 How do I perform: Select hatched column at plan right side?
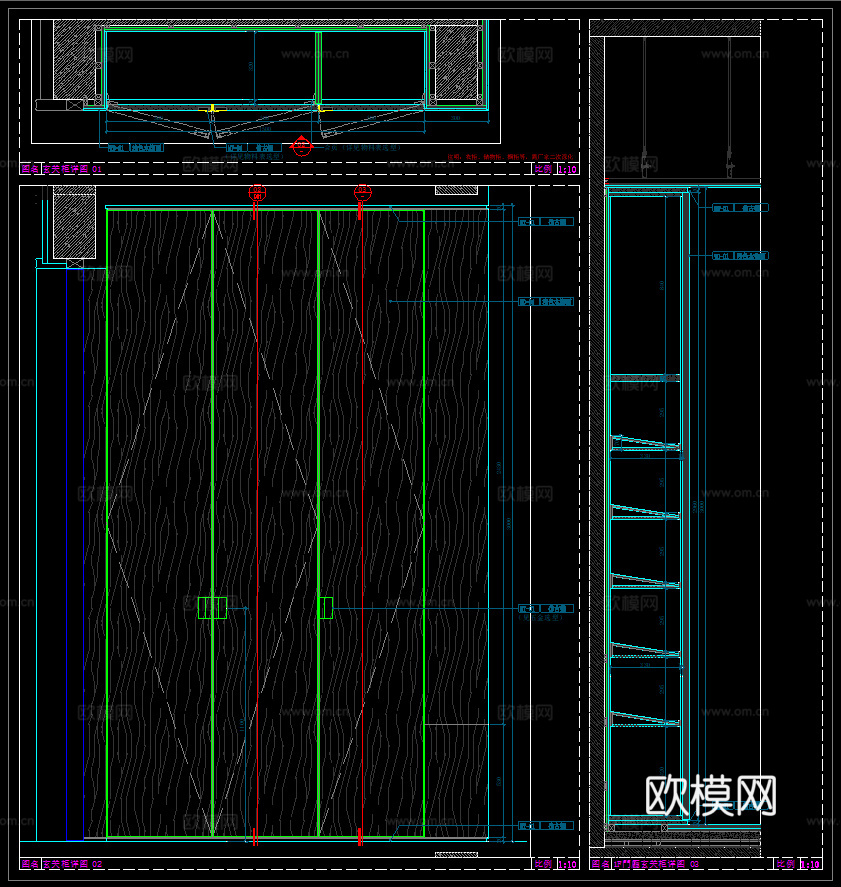point(455,62)
